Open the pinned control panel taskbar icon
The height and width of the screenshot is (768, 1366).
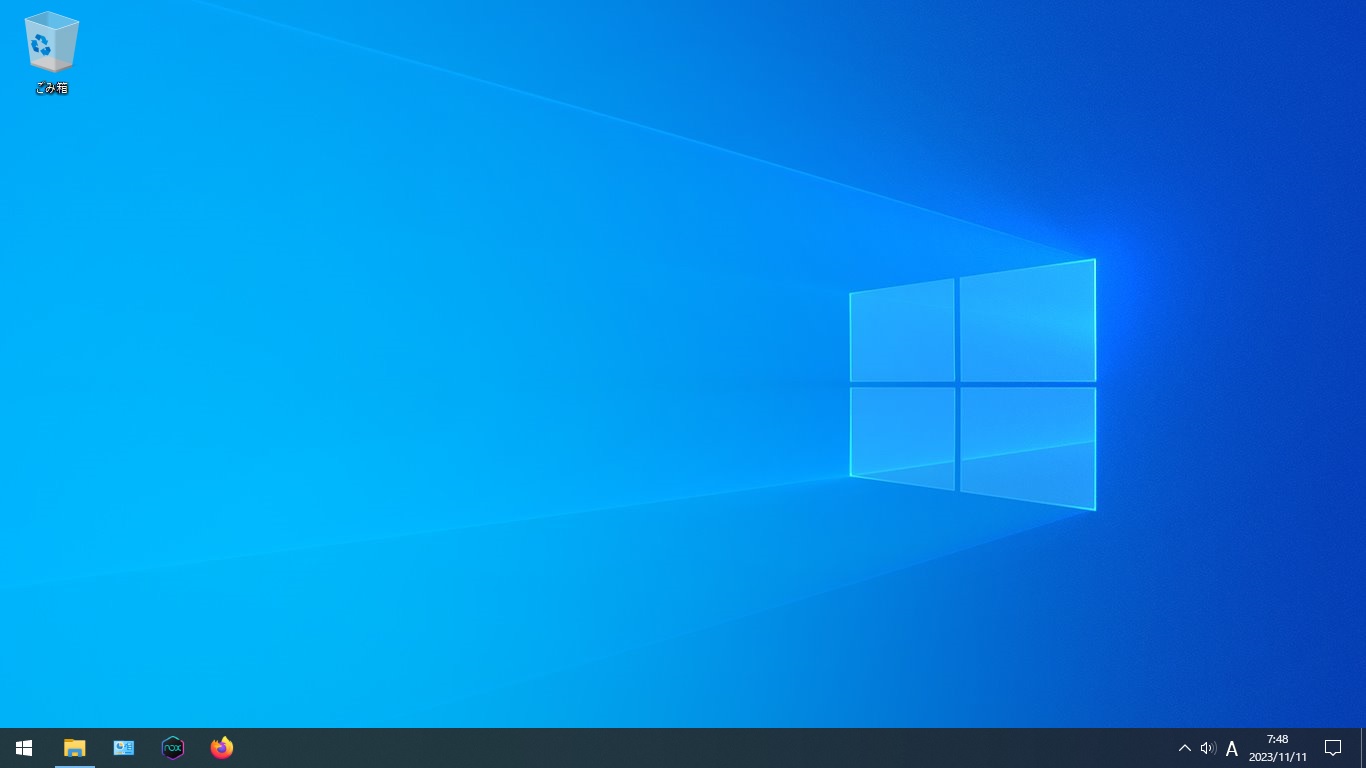(124, 748)
